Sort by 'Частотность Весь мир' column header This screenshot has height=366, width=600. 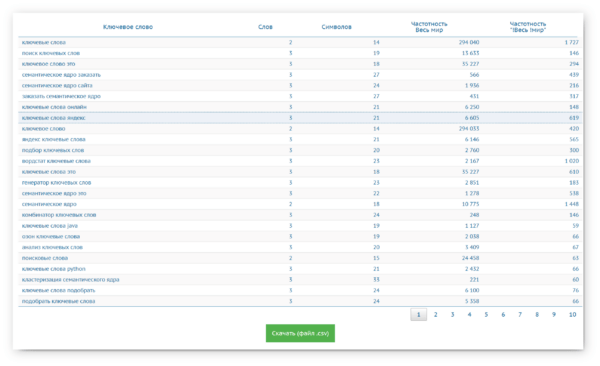click(429, 27)
